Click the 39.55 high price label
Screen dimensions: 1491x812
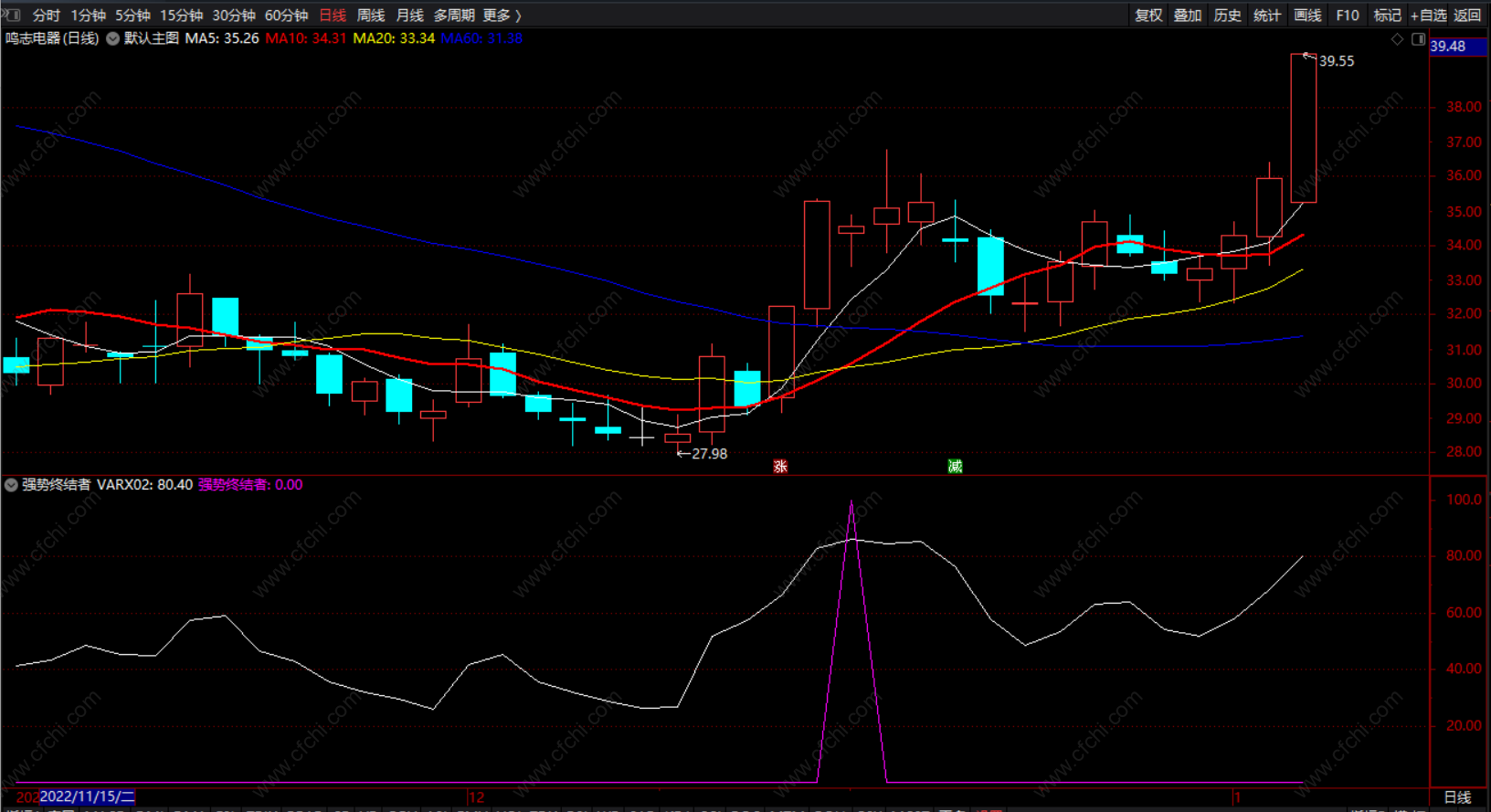pyautogui.click(x=1337, y=61)
